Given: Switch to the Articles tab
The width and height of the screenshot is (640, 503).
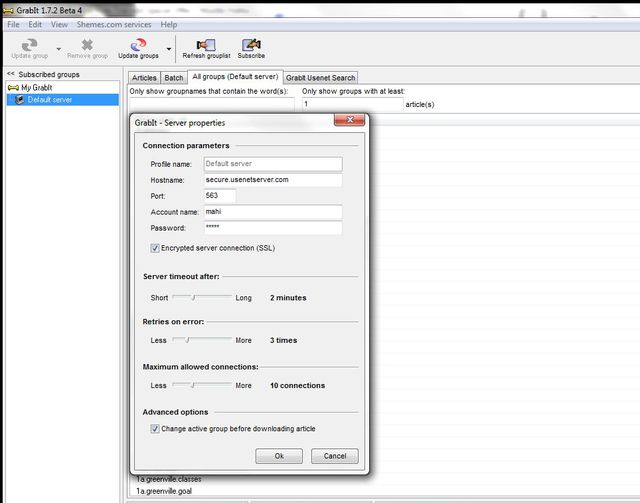Looking at the screenshot, I should coord(144,78).
